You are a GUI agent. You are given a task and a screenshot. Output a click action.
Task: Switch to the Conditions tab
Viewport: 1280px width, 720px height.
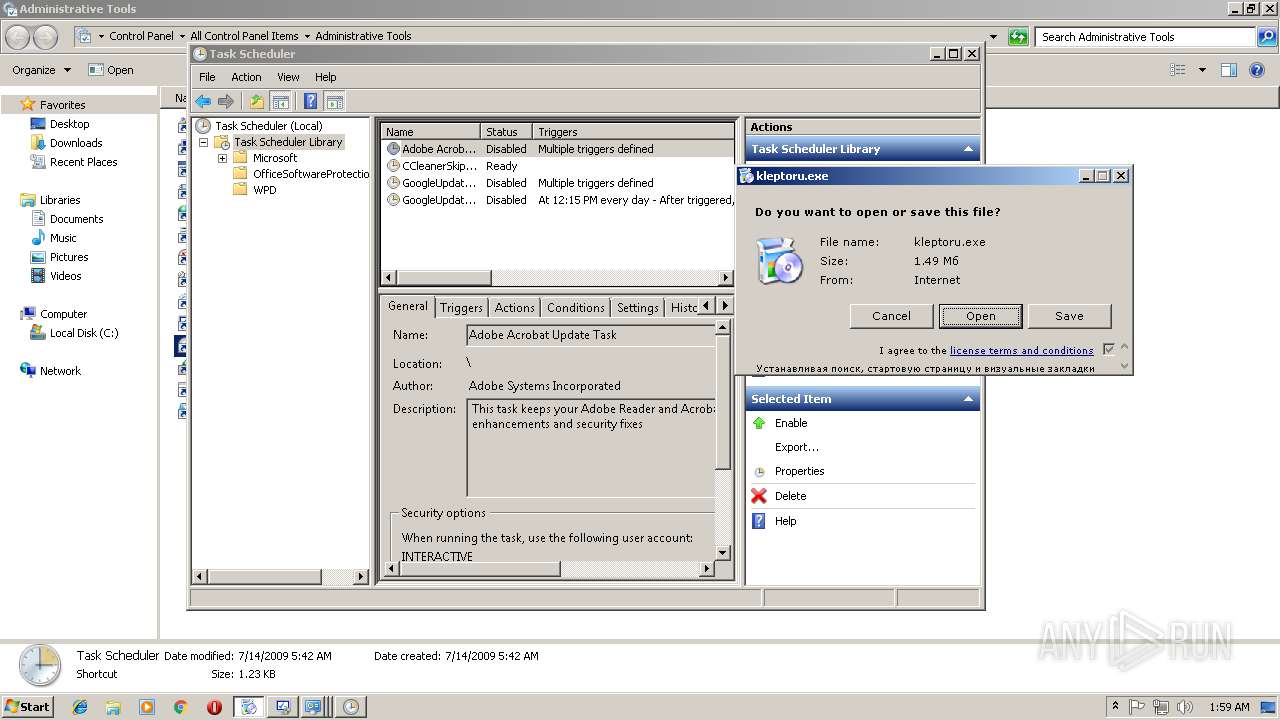575,308
